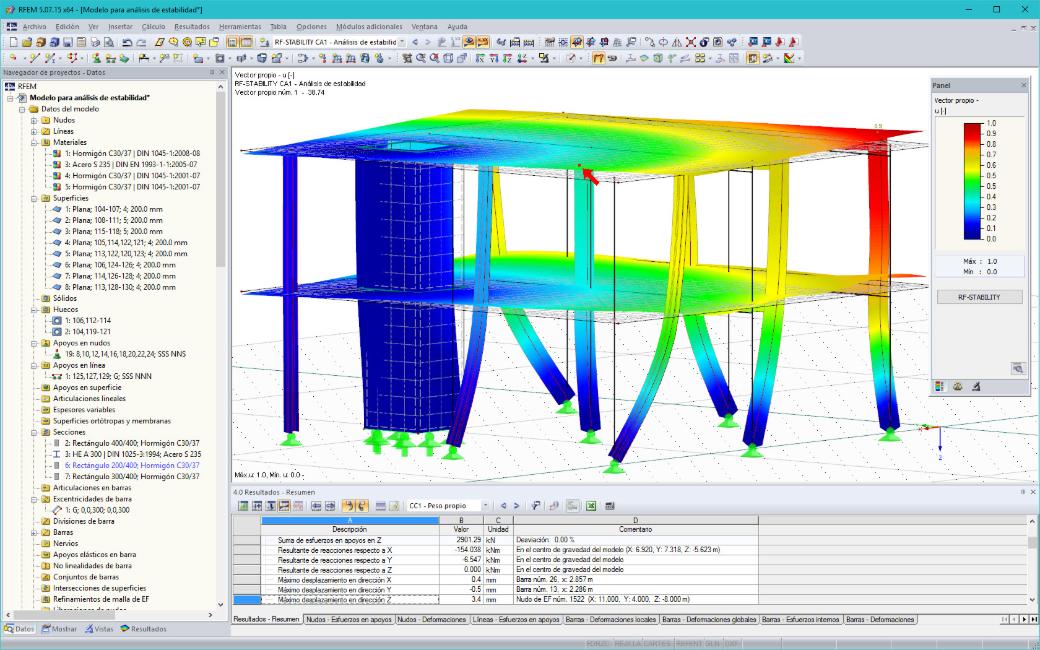The image size is (1040, 650).
Task: Toggle second highlighted orange button in results toolbar
Action: (x=361, y=505)
